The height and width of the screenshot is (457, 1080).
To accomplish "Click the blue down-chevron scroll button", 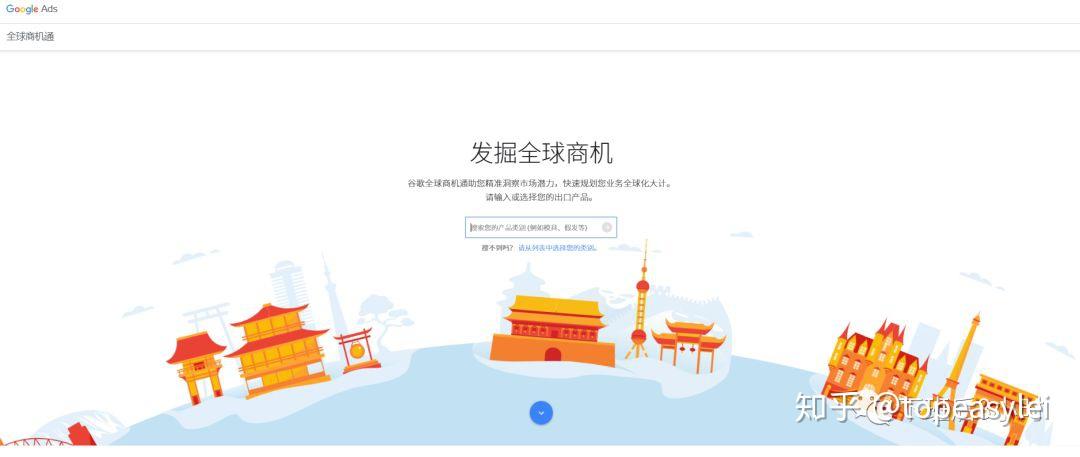I will click(541, 413).
